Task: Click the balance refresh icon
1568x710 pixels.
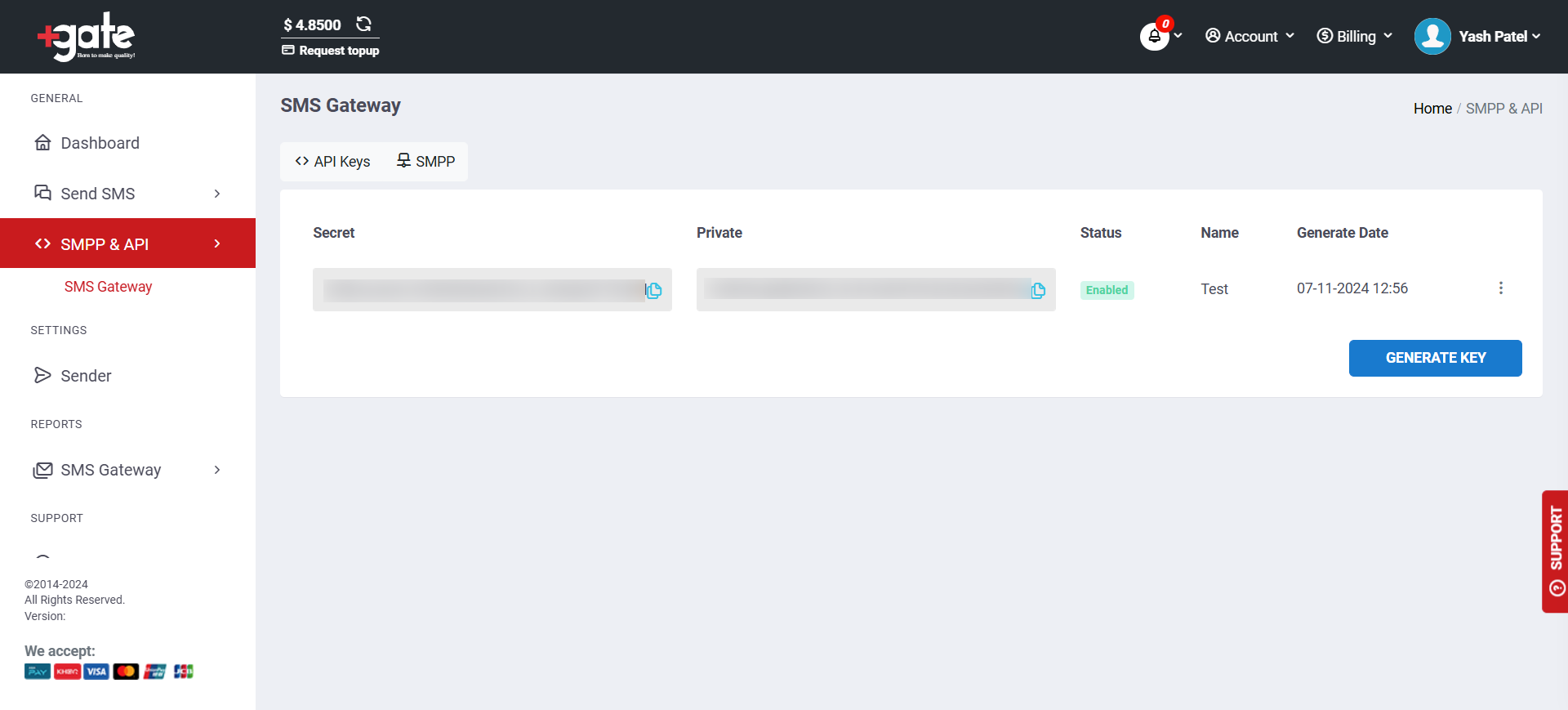Action: 363,25
